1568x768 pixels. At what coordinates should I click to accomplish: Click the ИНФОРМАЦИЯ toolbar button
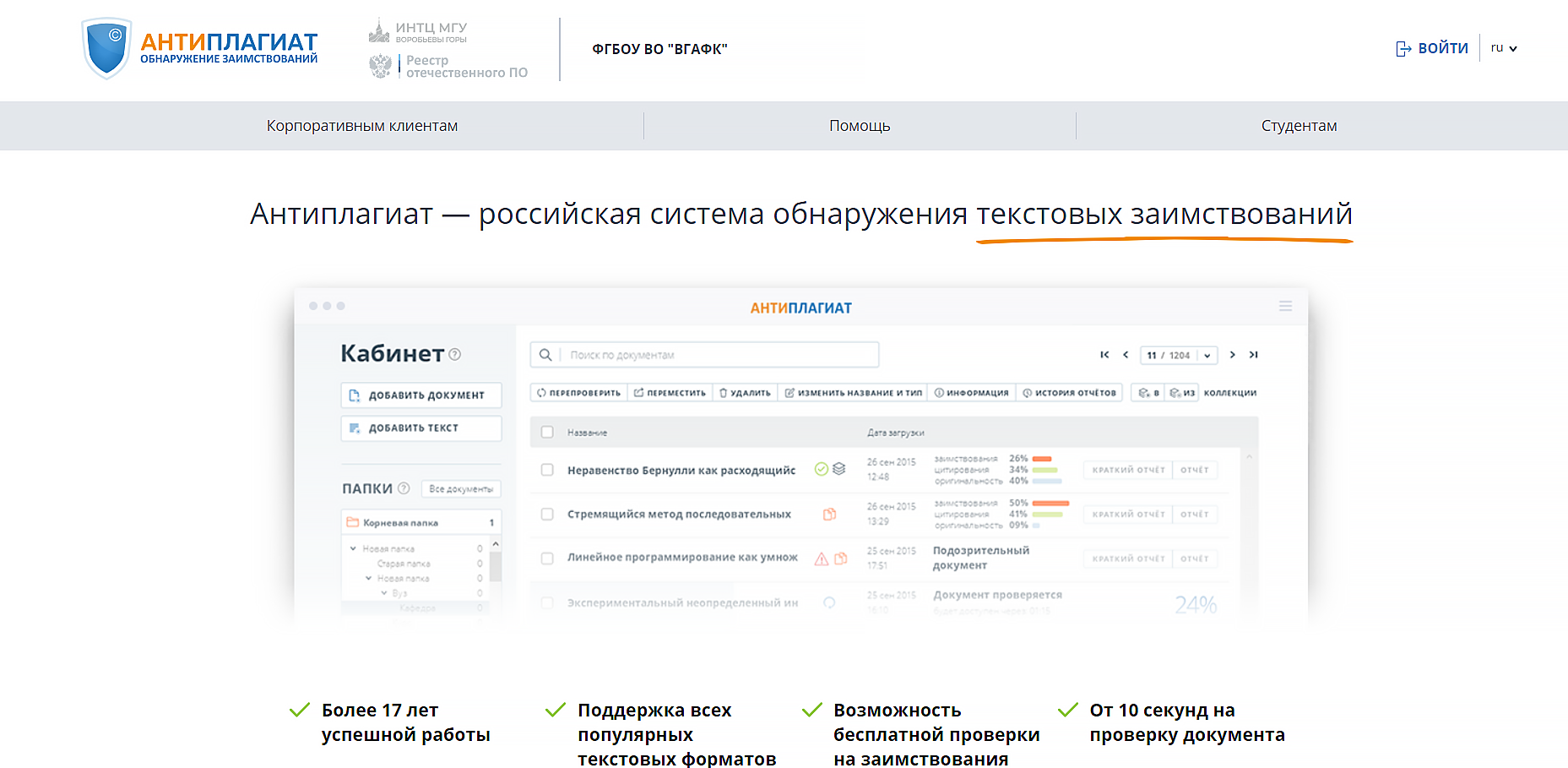point(971,393)
